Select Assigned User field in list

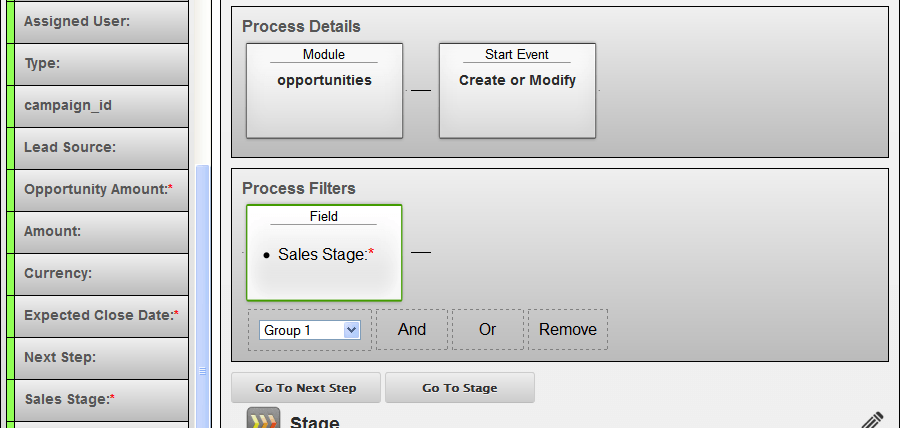point(101,22)
